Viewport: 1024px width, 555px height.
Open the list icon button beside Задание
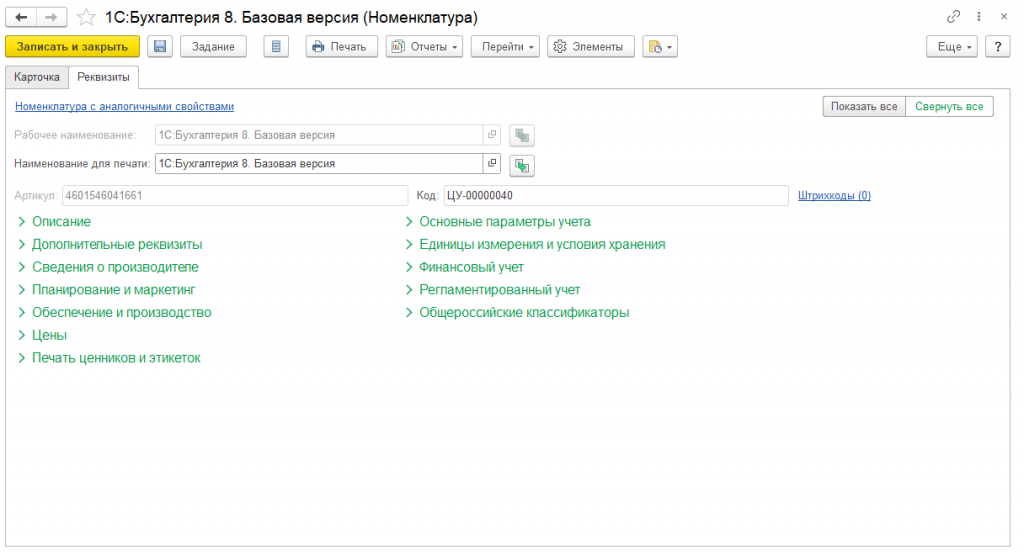tap(276, 46)
